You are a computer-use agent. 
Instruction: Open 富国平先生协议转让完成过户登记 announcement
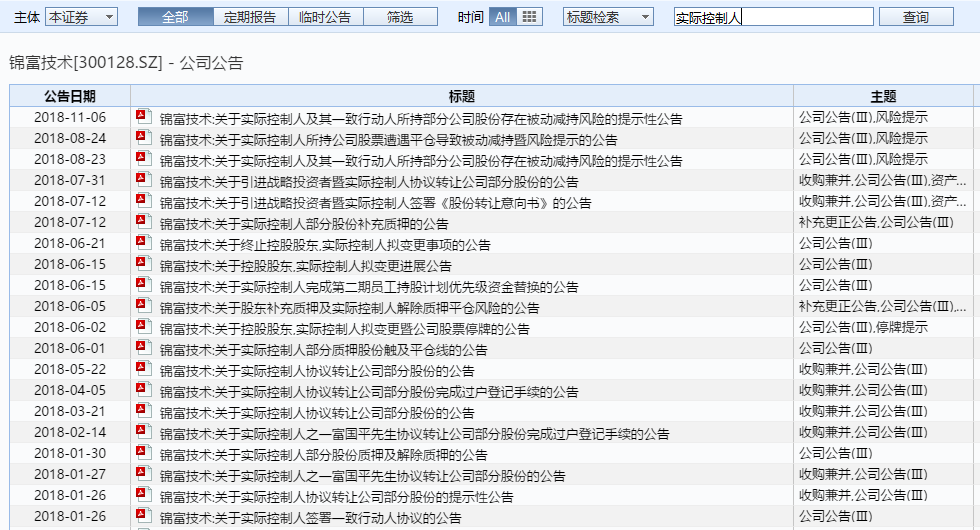point(414,433)
